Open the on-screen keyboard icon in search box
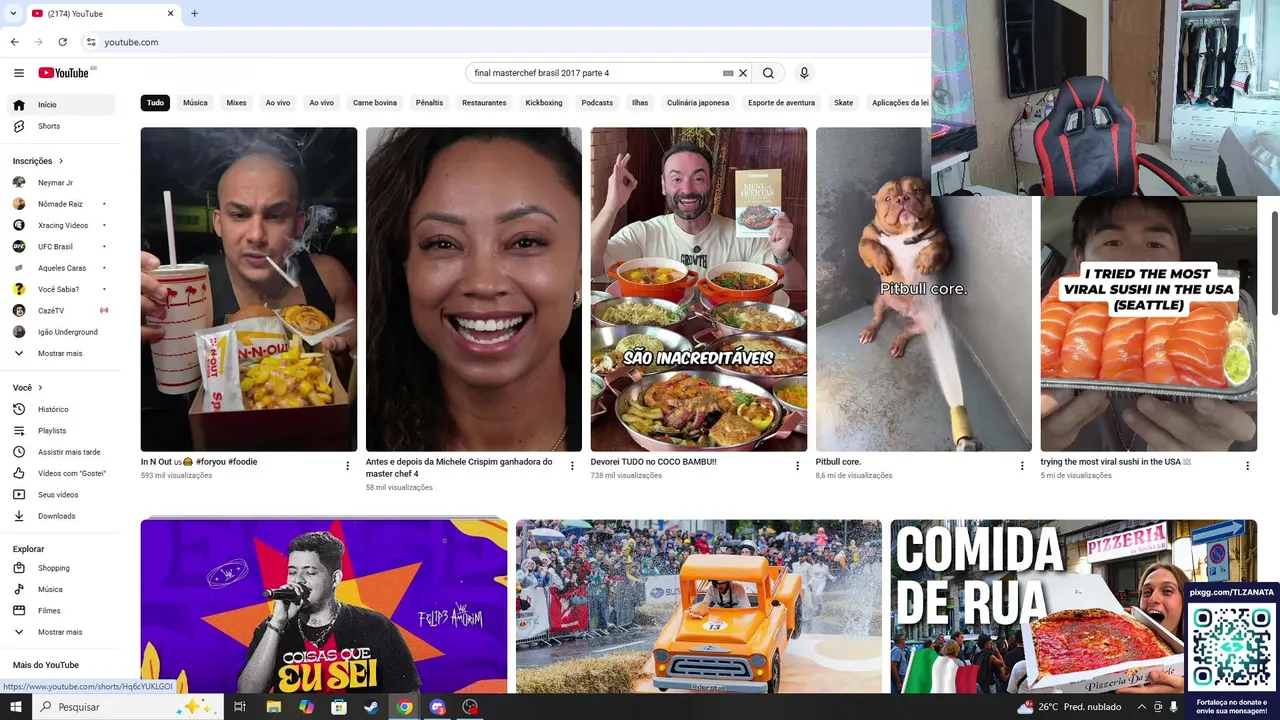Screen dimensions: 1280x720 point(728,73)
